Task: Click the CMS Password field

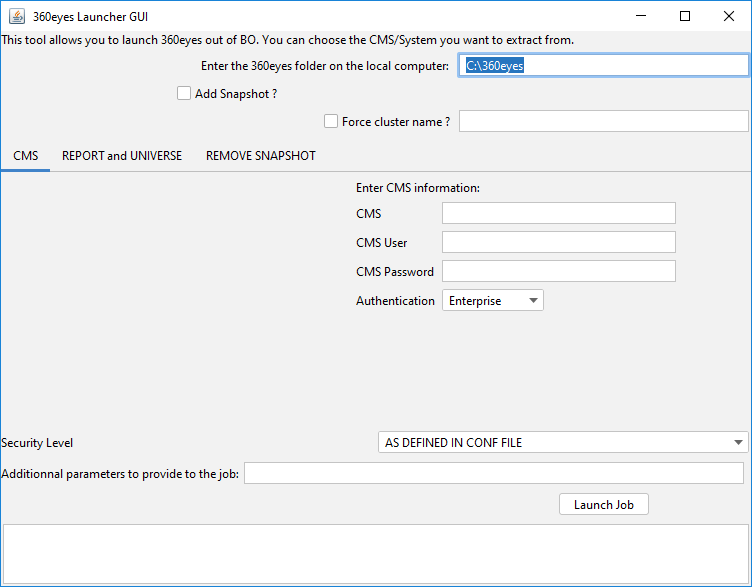Action: point(559,271)
